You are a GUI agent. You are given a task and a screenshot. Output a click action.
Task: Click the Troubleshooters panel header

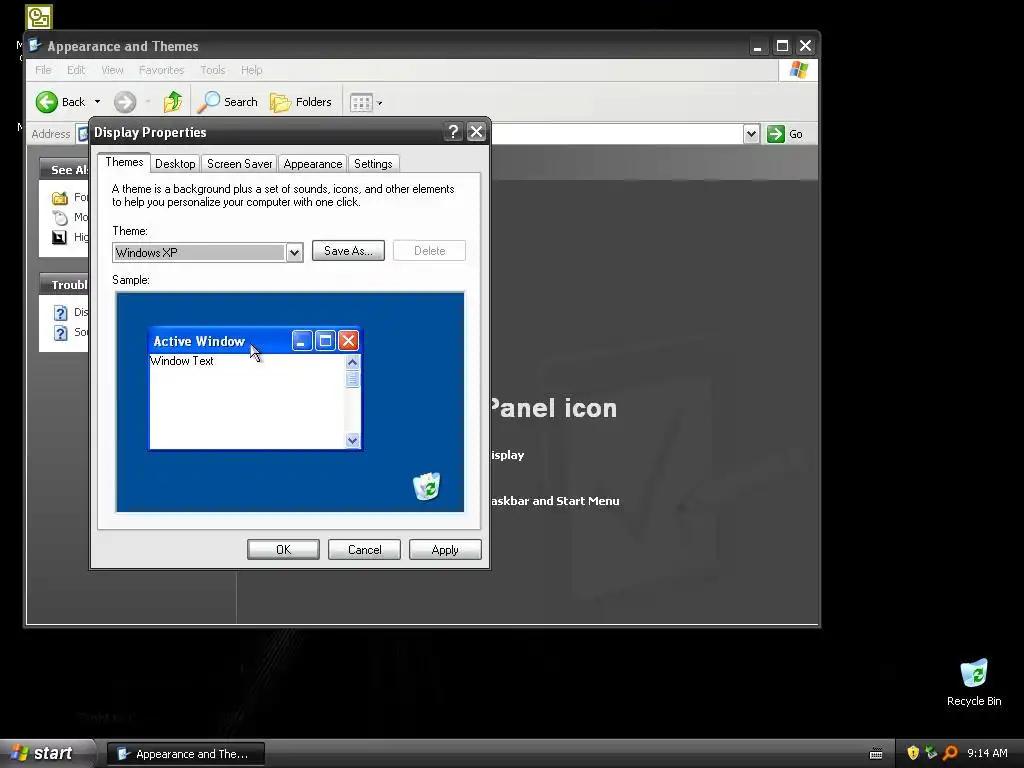point(64,285)
